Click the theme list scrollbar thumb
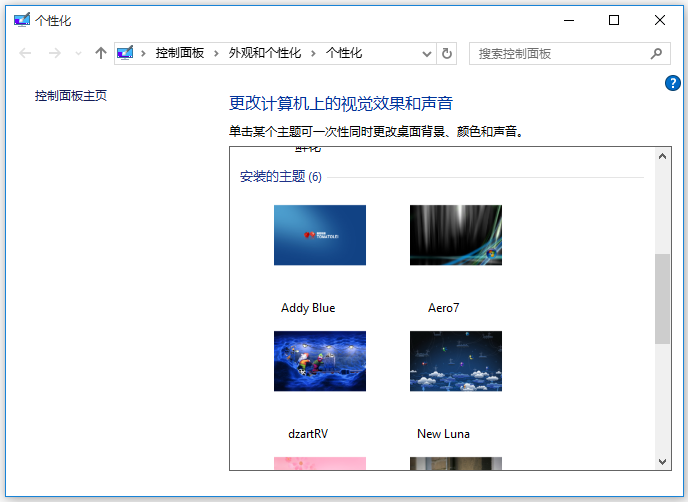 point(662,298)
